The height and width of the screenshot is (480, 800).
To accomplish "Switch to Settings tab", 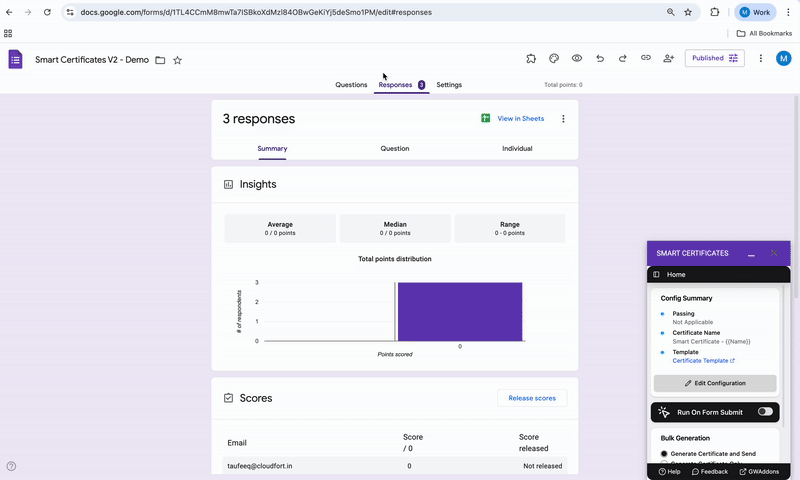I will coord(449,85).
